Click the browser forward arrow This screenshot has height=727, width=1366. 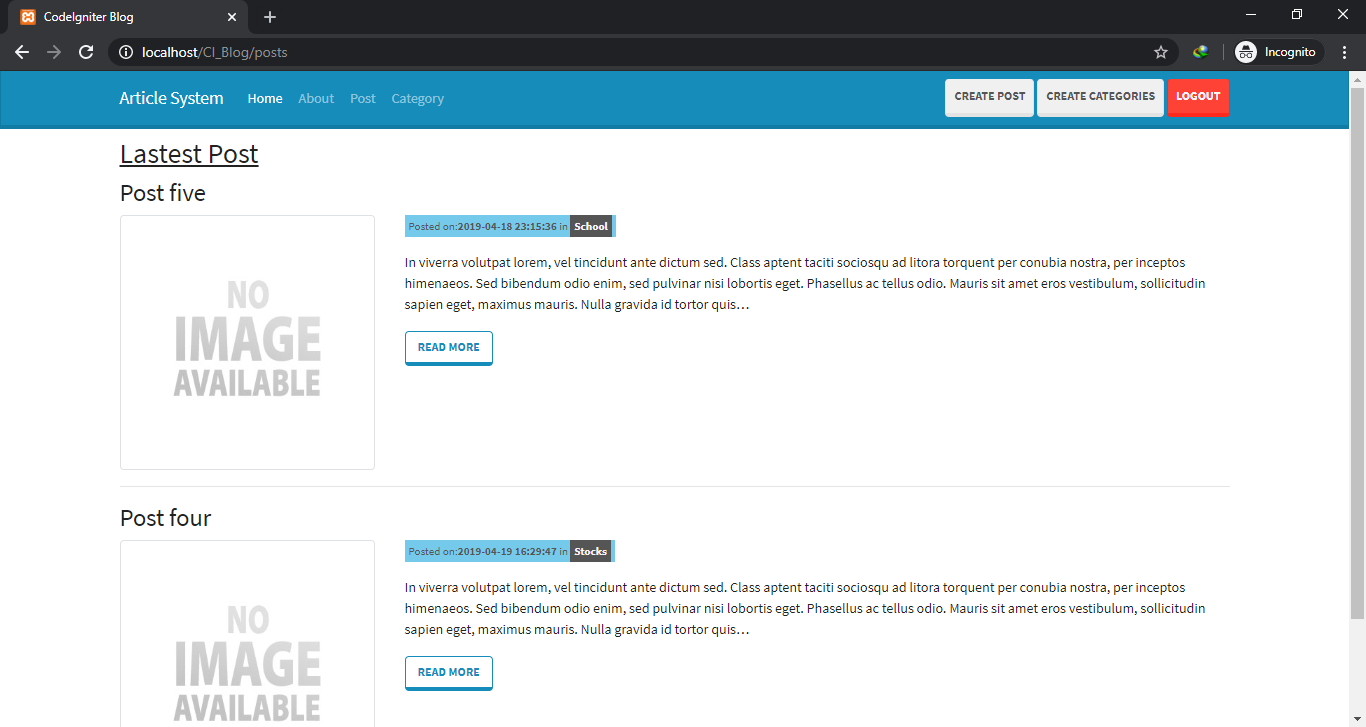click(54, 52)
